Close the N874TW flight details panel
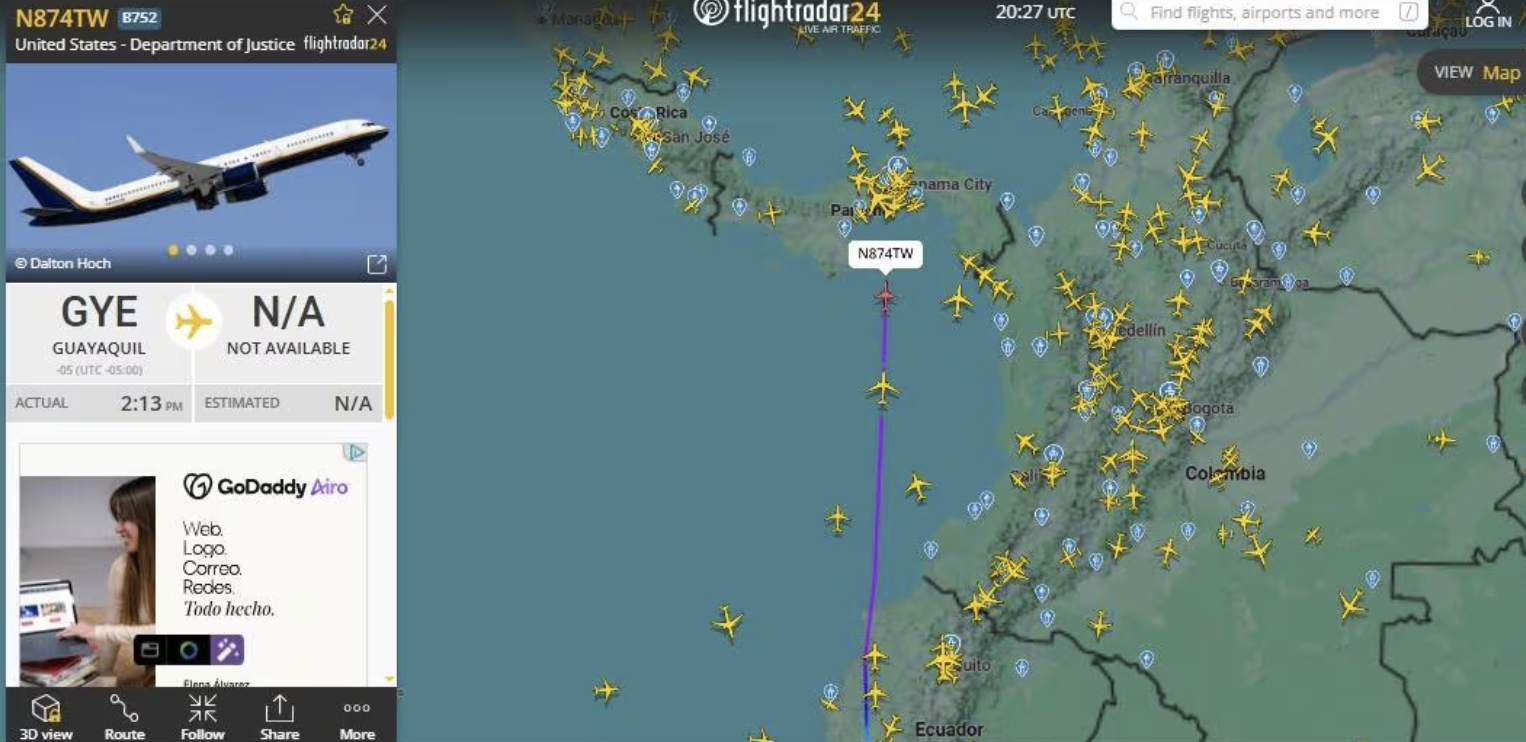The width and height of the screenshot is (1526, 742). (377, 14)
